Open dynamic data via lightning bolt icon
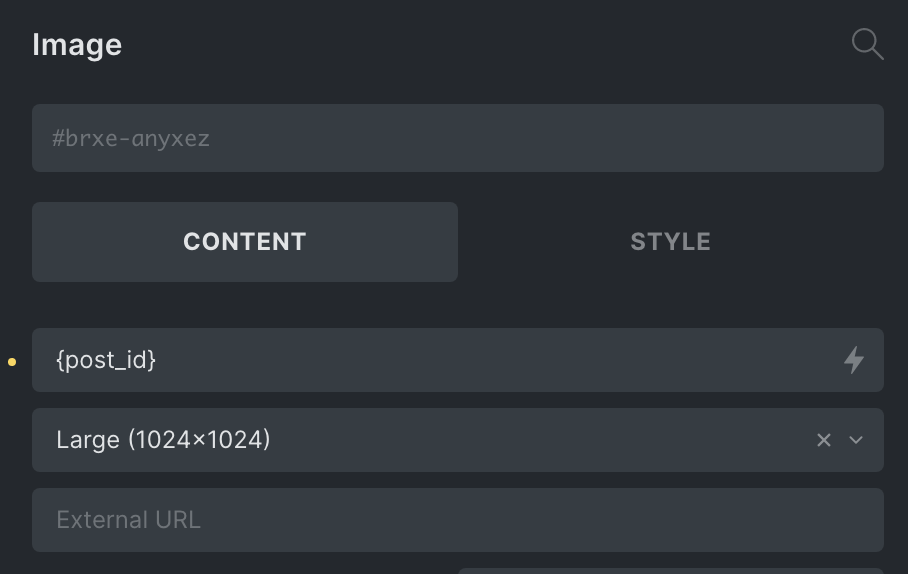 pyautogui.click(x=854, y=360)
